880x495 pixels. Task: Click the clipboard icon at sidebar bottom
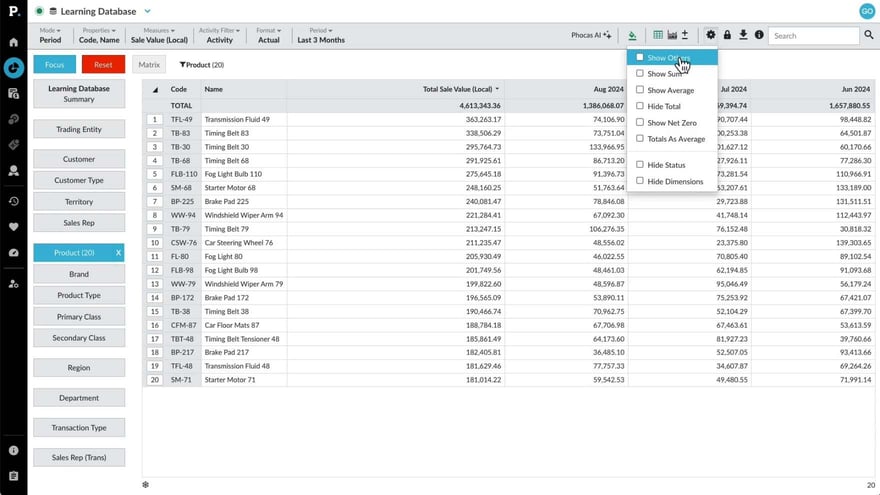click(x=13, y=476)
